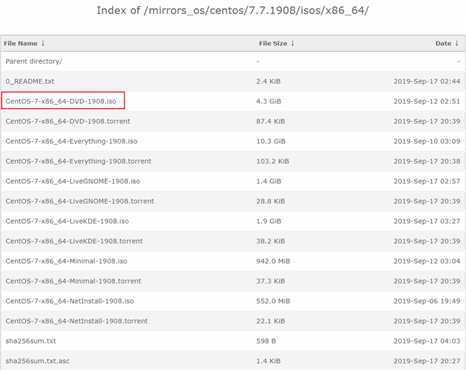Sort the listing by Date column
Viewport: 466px width, 371px height.
point(443,44)
